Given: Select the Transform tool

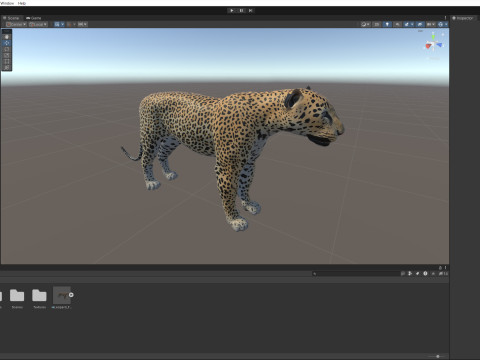Looking at the screenshot, I should tap(7, 67).
